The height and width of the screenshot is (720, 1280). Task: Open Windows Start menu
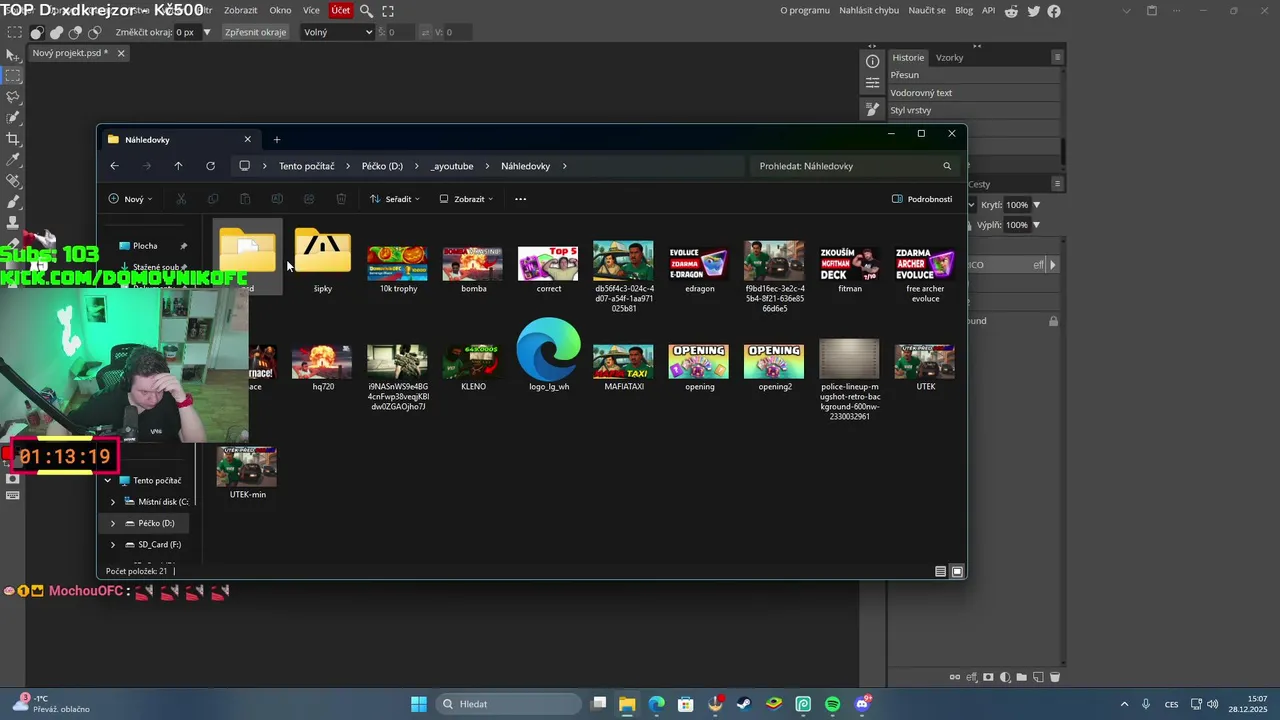tap(419, 704)
